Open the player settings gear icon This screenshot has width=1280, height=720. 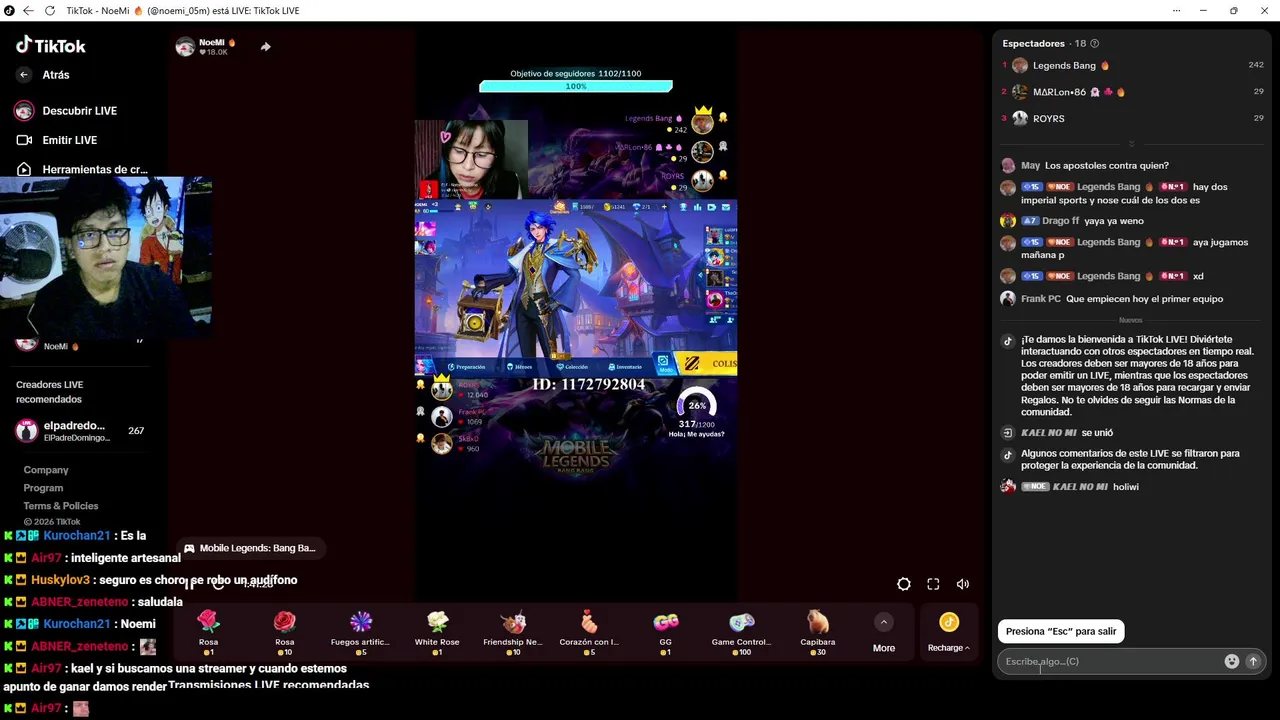click(904, 584)
